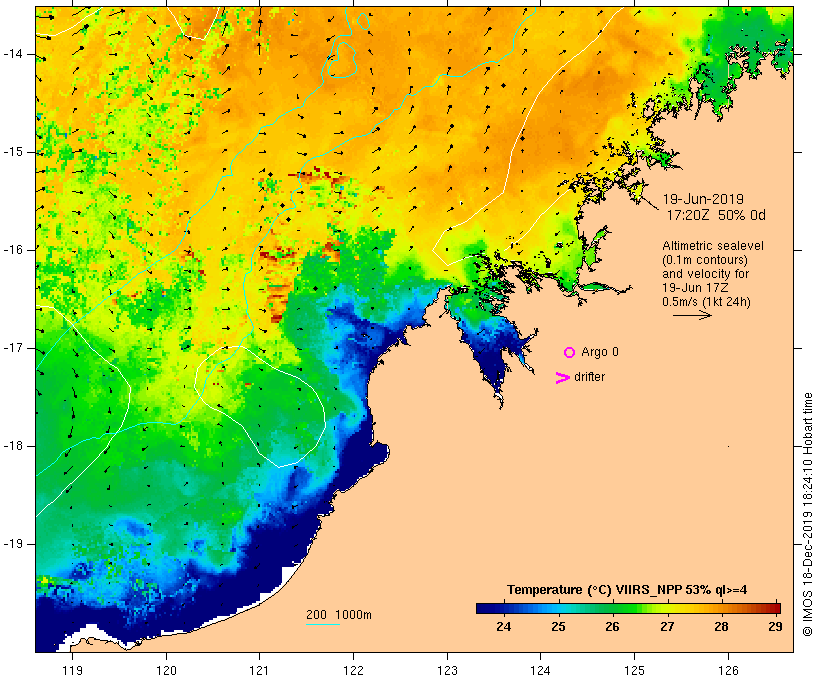Click longitude axis label 119
The width and height of the screenshot is (820, 680).
pyautogui.click(x=72, y=671)
